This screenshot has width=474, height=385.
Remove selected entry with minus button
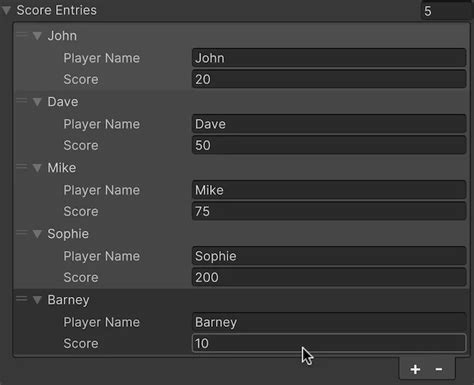click(x=439, y=369)
